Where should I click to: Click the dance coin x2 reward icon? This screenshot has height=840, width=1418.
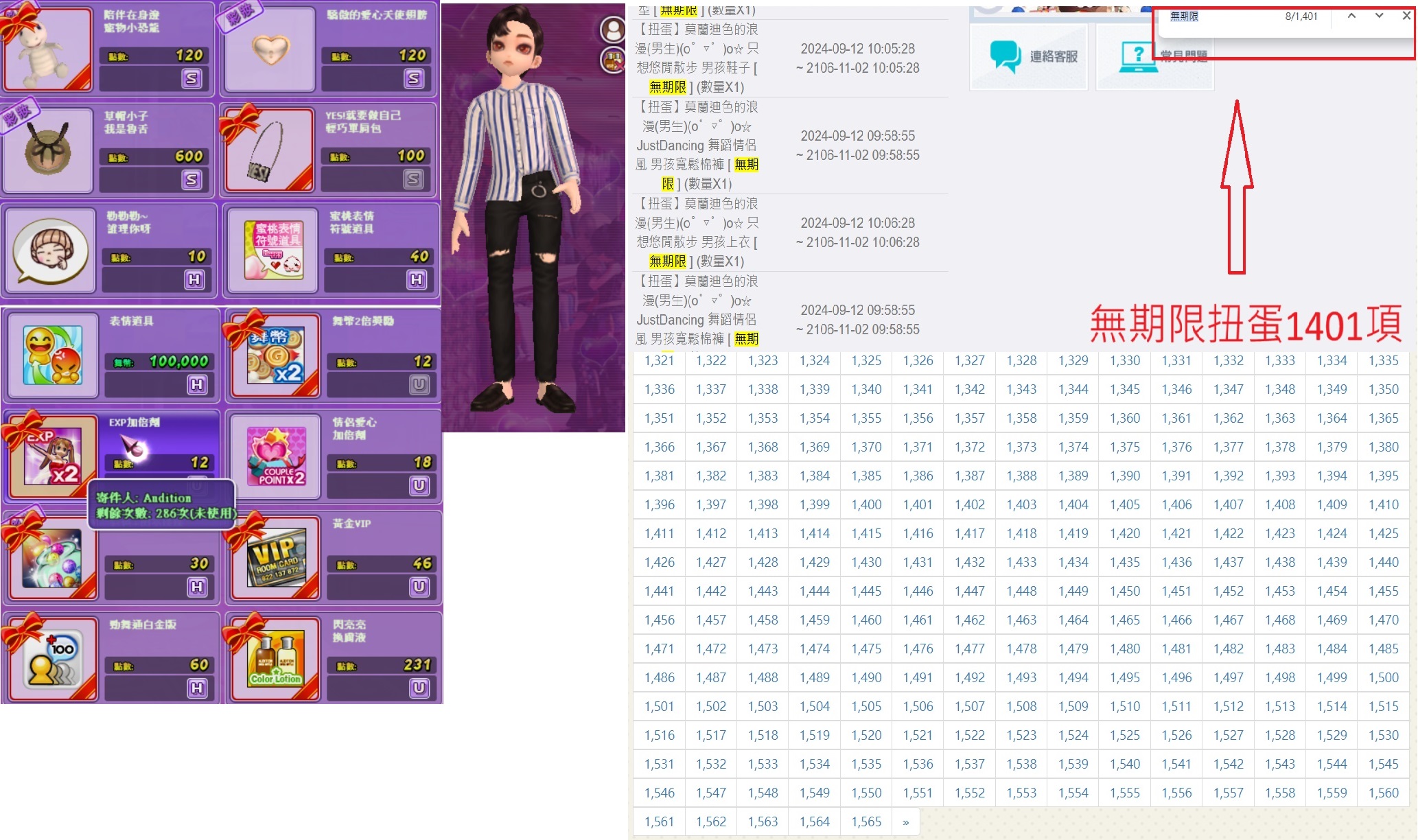point(276,356)
